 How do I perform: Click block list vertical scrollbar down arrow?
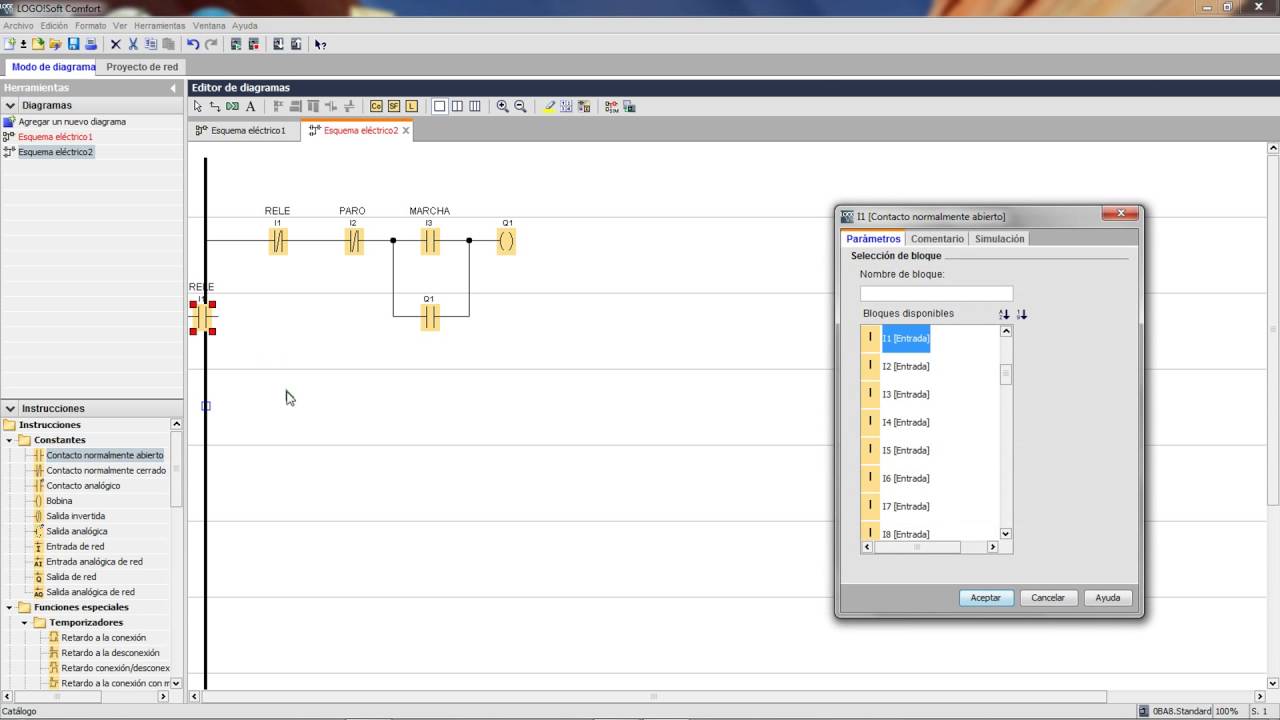pyautogui.click(x=1006, y=534)
